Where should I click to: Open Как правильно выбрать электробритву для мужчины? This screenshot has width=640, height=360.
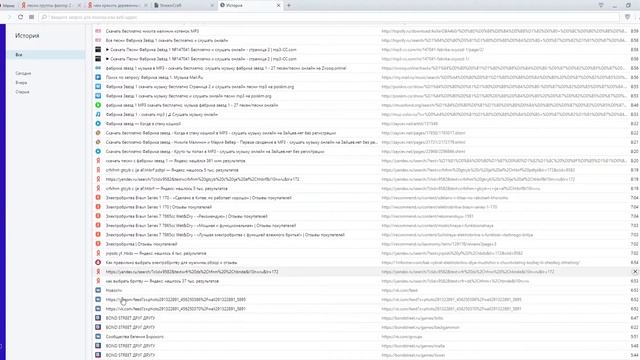pyautogui.click(x=171, y=262)
